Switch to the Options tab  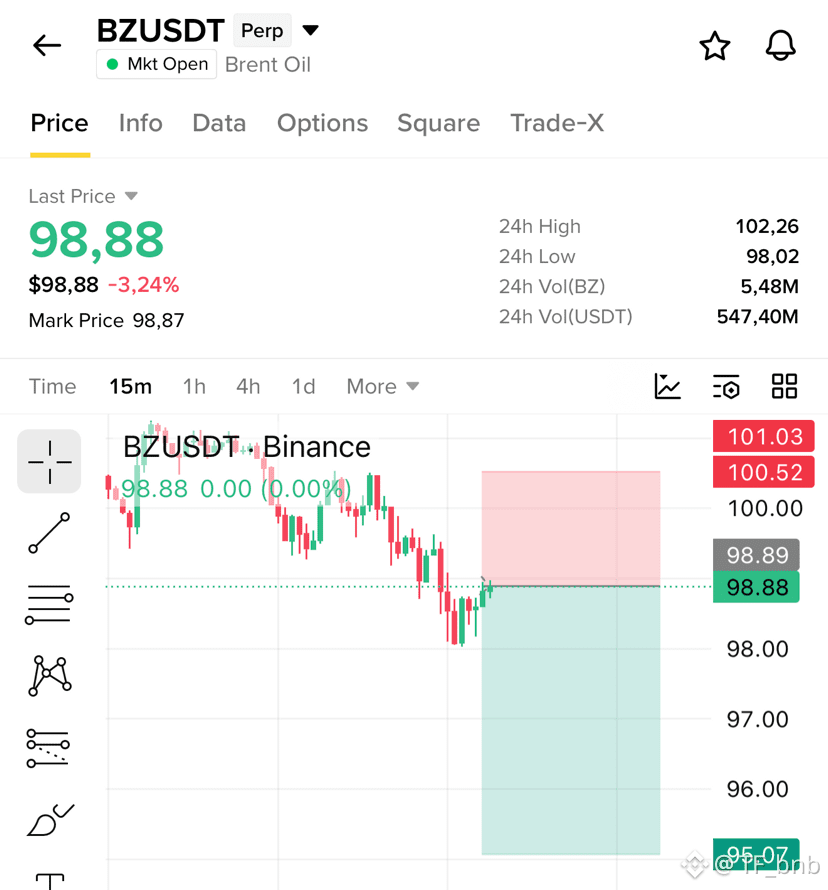click(322, 123)
